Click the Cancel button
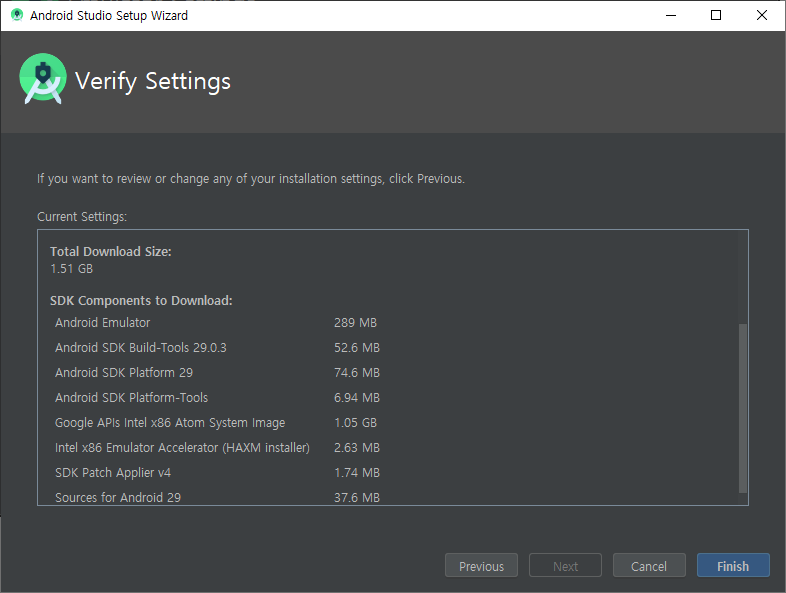Image resolution: width=786 pixels, height=593 pixels. pos(649,565)
